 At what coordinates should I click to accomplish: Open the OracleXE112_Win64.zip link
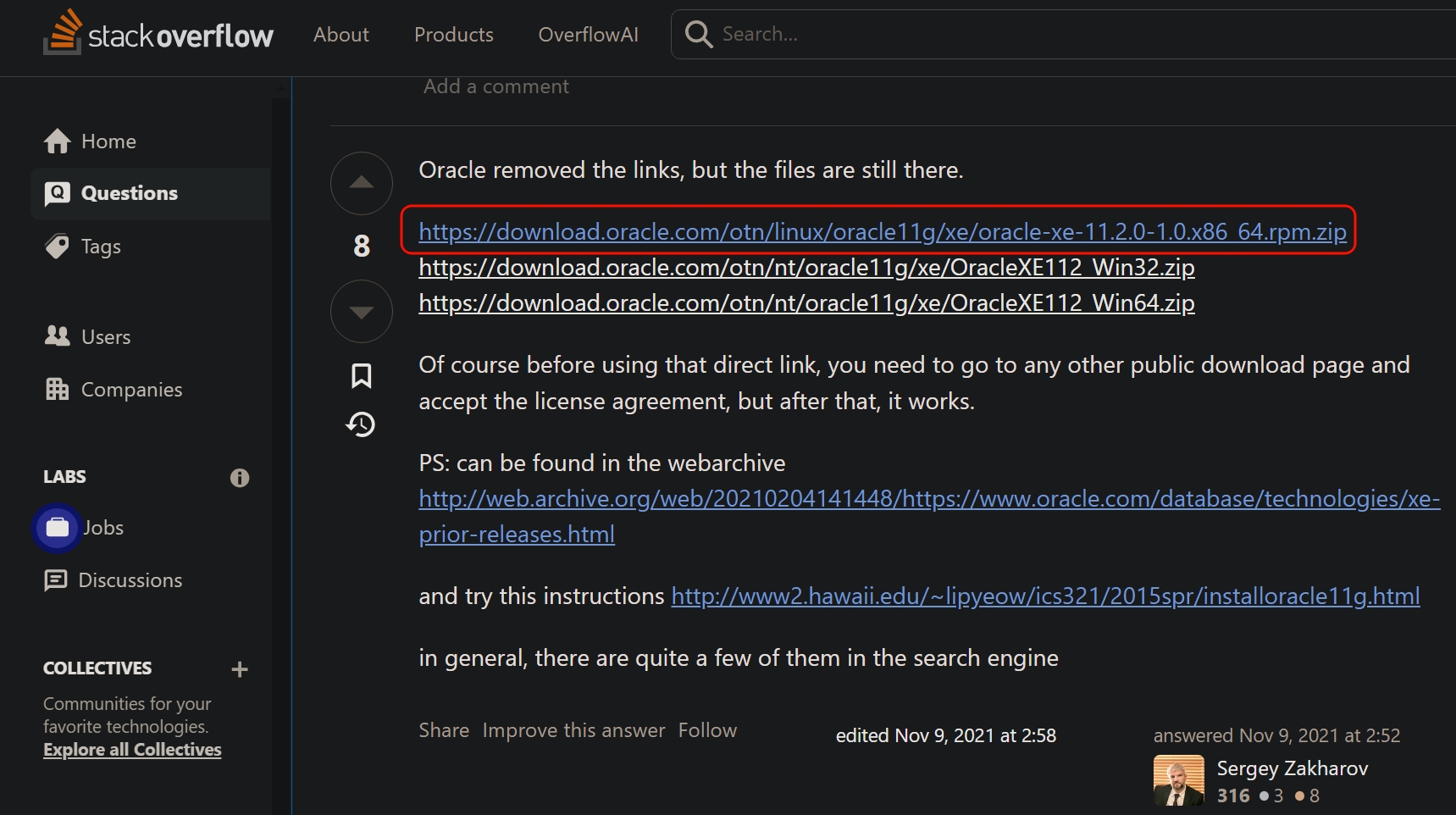pos(806,302)
